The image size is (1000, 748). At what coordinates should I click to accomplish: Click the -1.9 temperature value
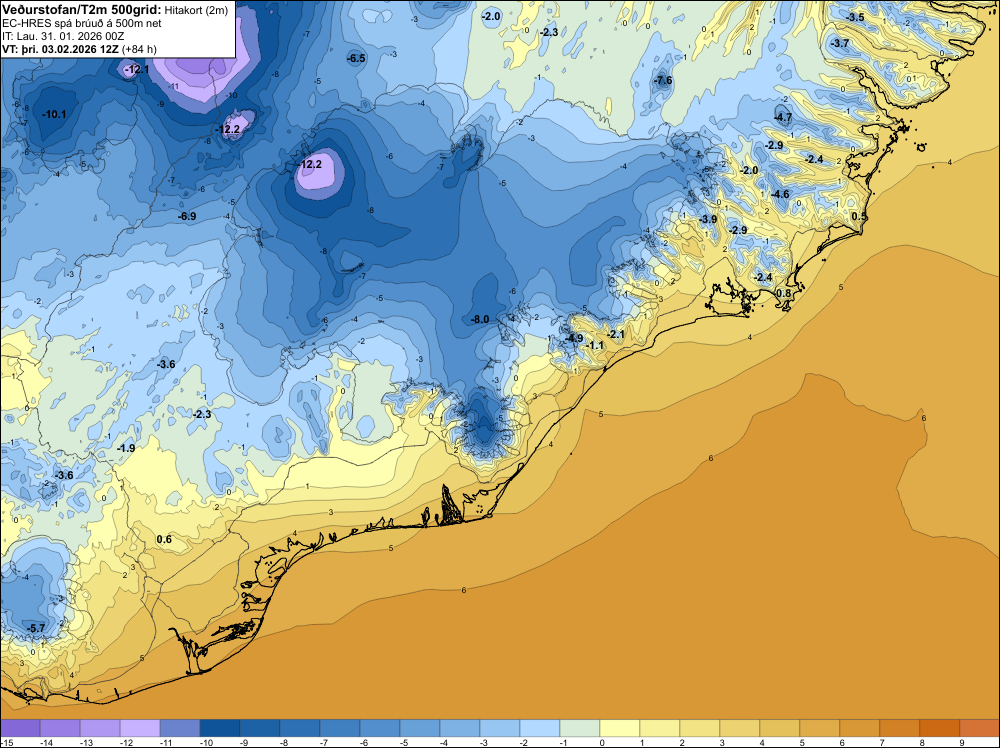(x=126, y=448)
